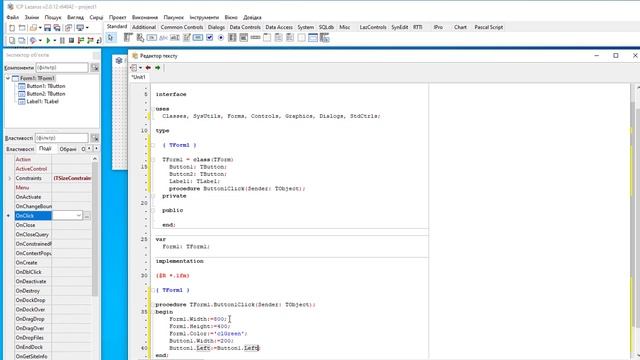Pick the TEdit component in palette
This screenshot has width=640, height=360.
175,38
